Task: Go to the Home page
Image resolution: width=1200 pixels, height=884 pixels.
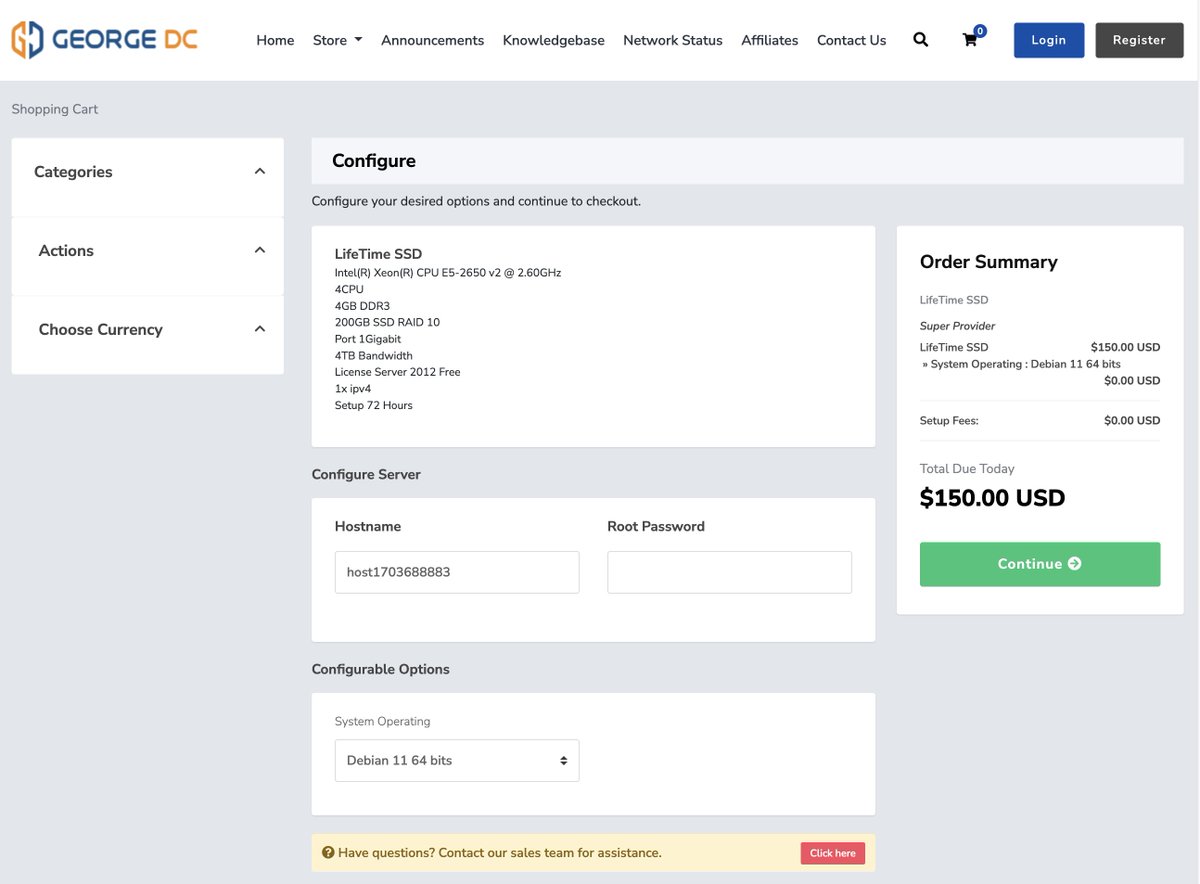Action: click(x=275, y=40)
